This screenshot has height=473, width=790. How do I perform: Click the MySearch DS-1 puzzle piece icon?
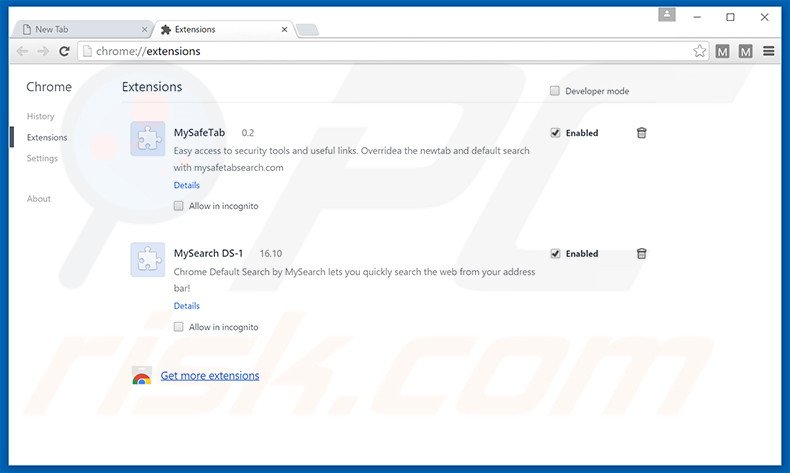148,259
